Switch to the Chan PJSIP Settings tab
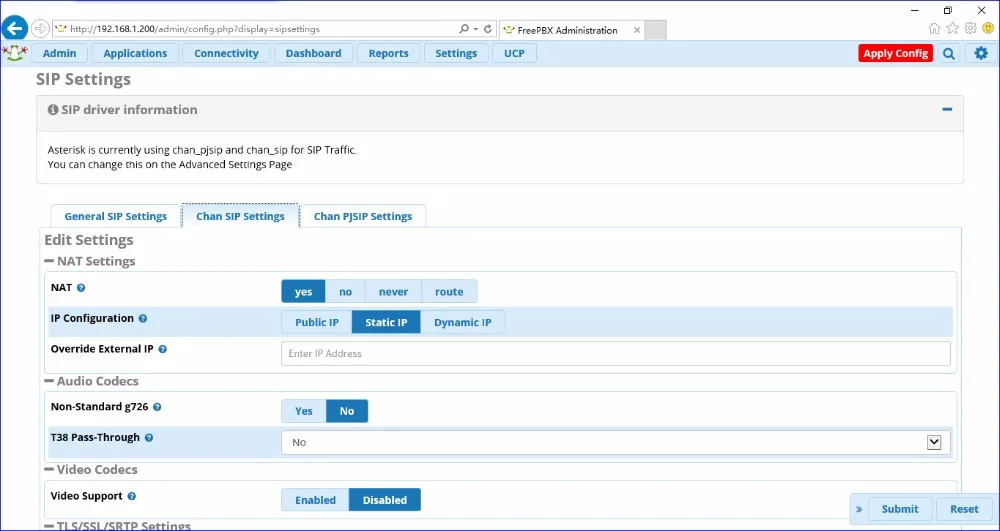The image size is (1000, 531). click(363, 216)
